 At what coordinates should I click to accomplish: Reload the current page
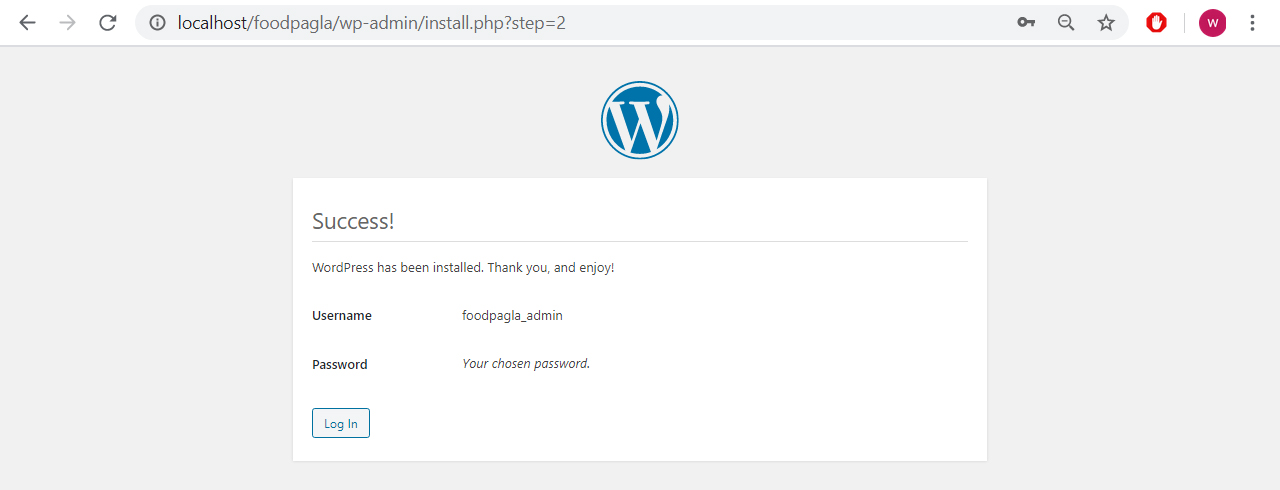(x=108, y=23)
